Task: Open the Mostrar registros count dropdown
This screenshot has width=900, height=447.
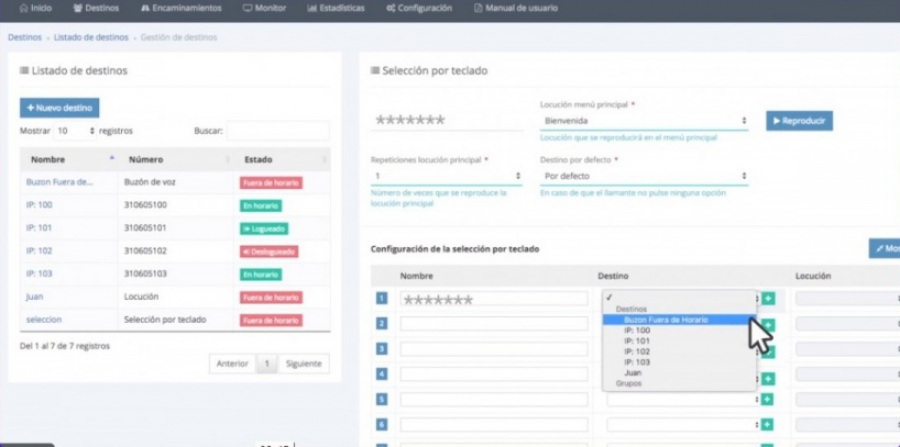Action: click(75, 131)
